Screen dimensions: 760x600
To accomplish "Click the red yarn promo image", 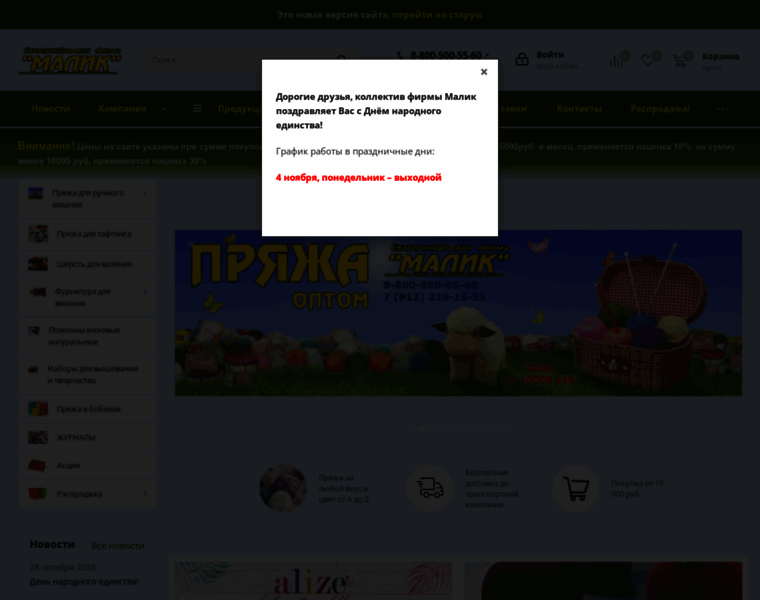I will point(603,581).
